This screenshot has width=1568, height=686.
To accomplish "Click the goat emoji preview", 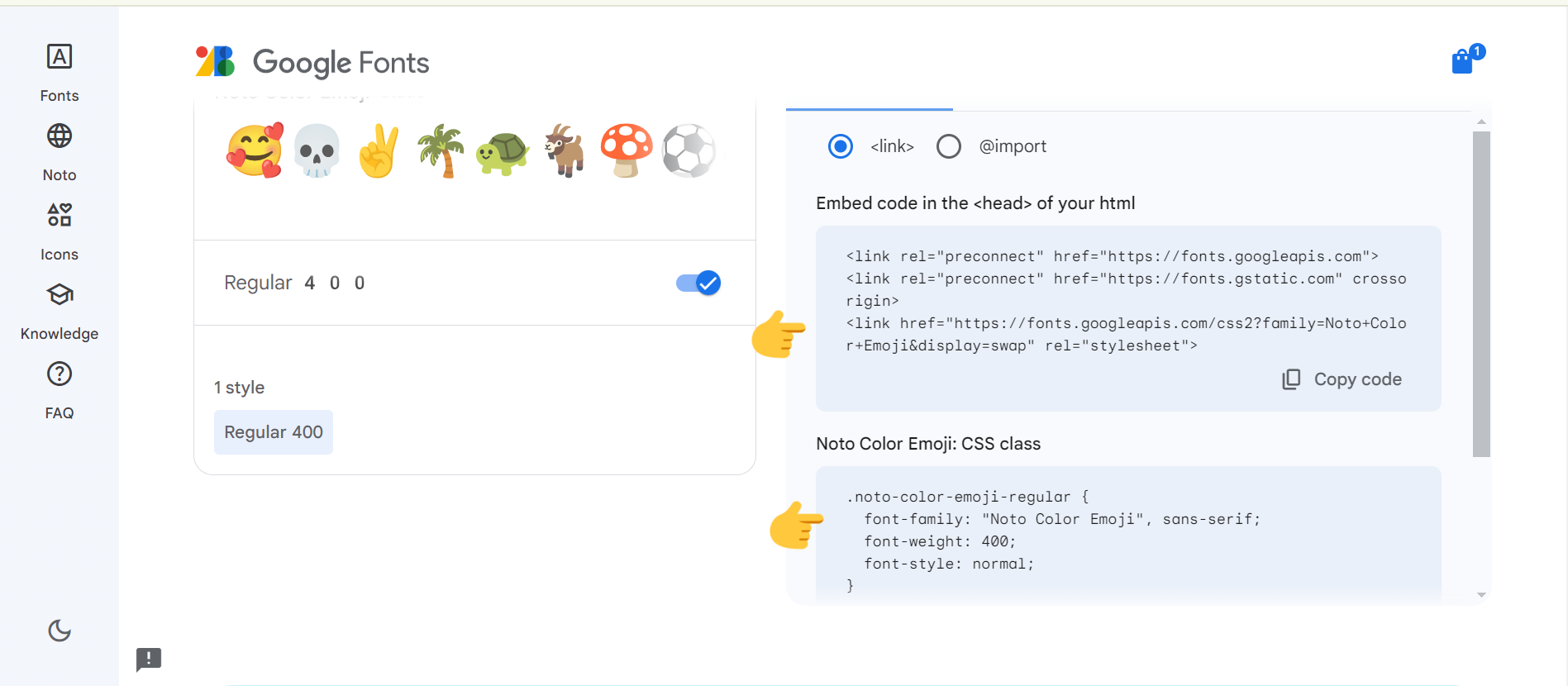I will pyautogui.click(x=565, y=150).
